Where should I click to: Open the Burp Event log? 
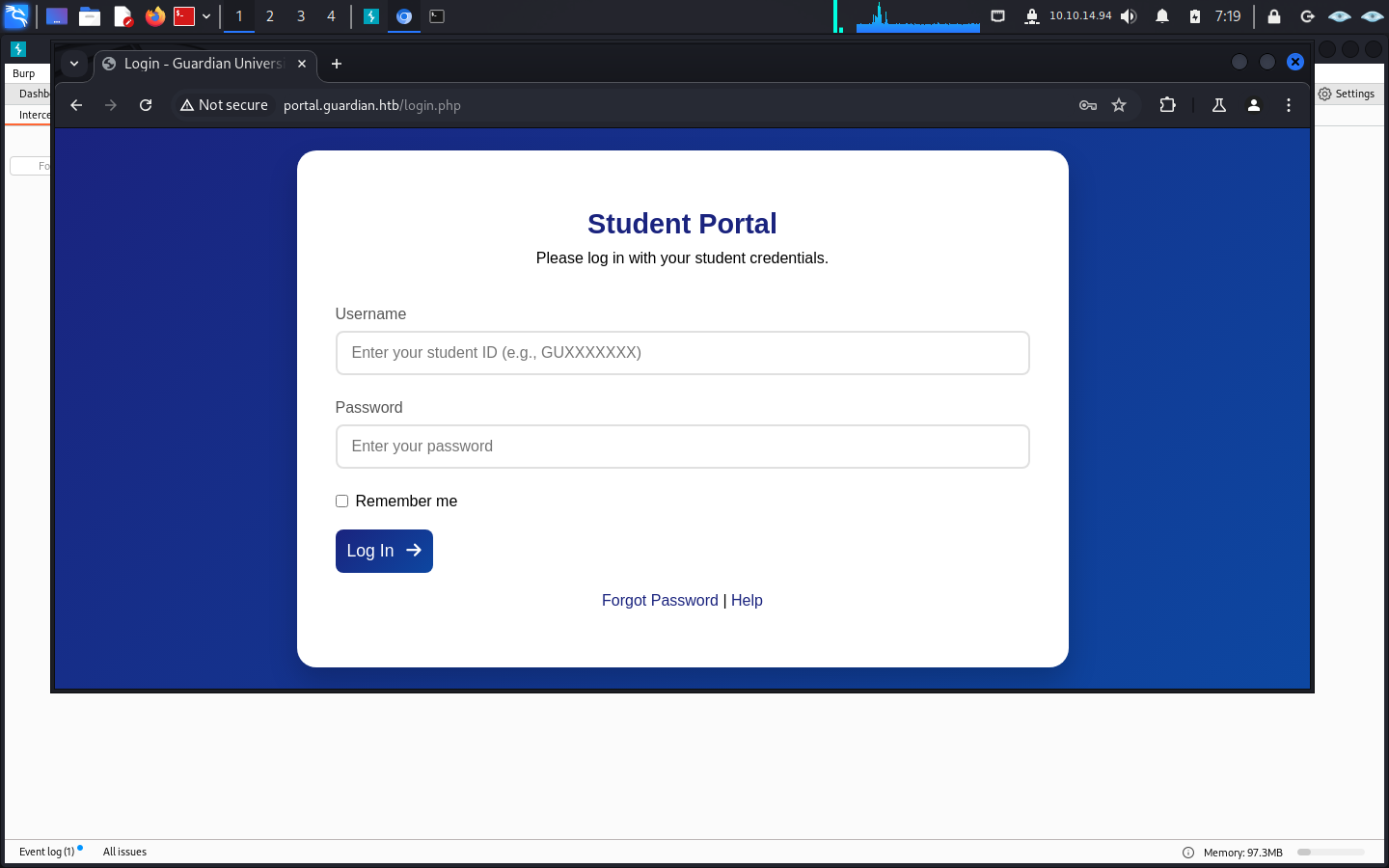click(47, 852)
